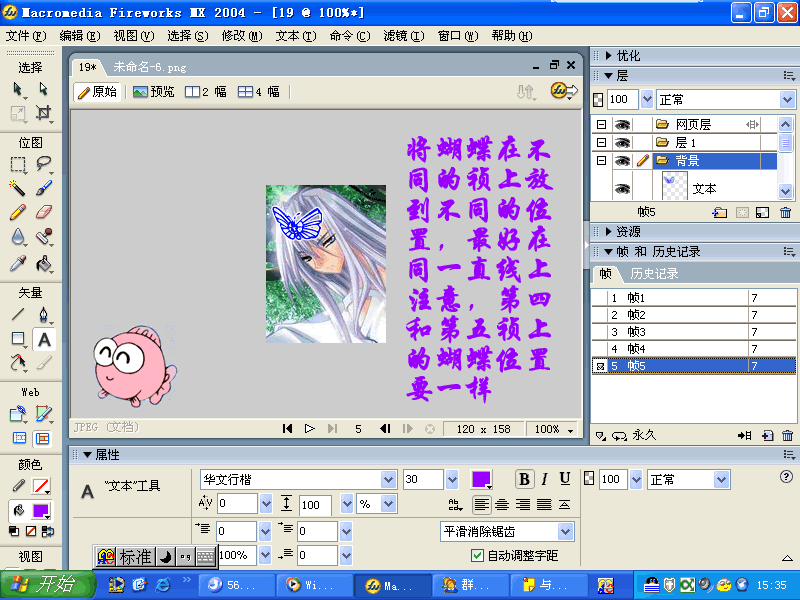Click the New/Duplicate frame icon
800x600 pixels.
tap(767, 435)
